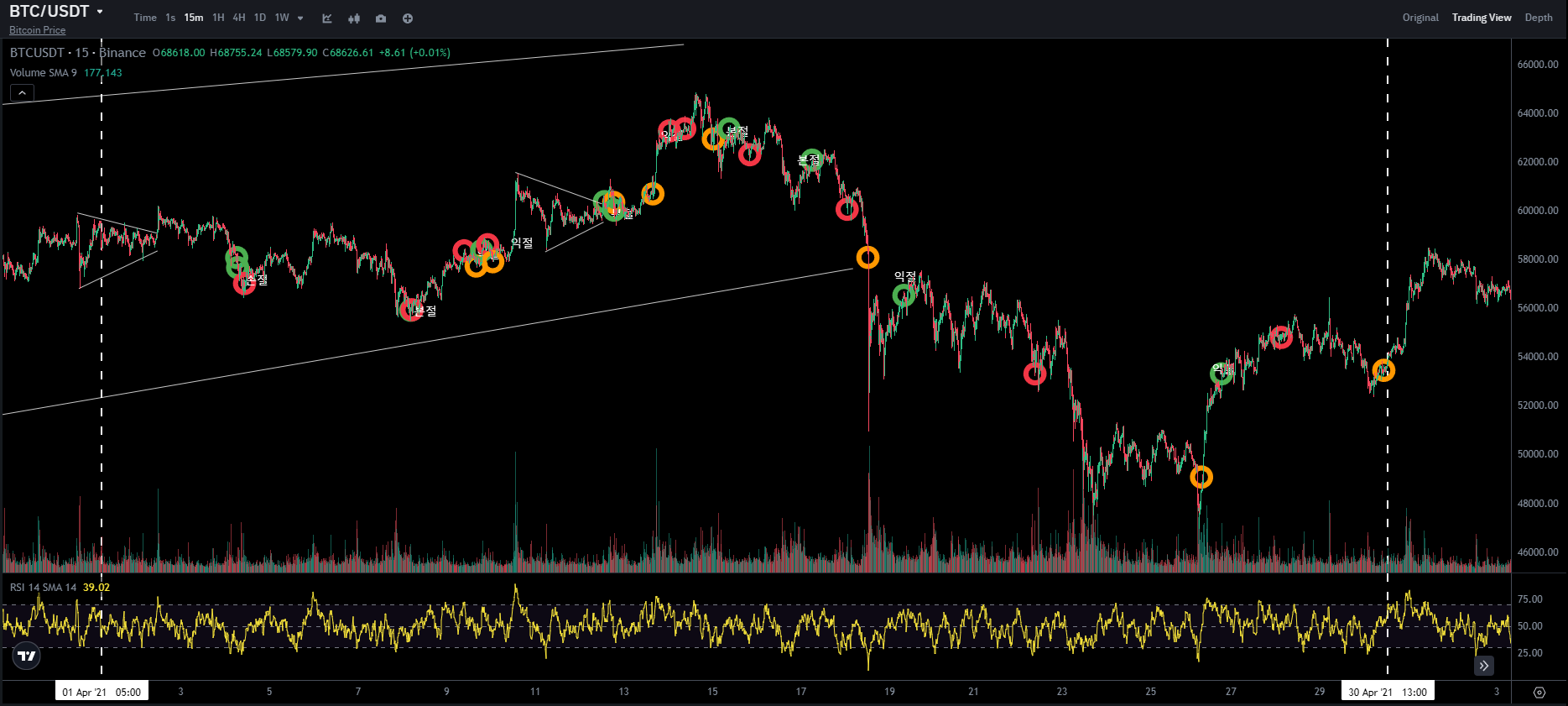This screenshot has width=1568, height=706.
Task: Switch chart to 4H interval
Action: coord(239,18)
